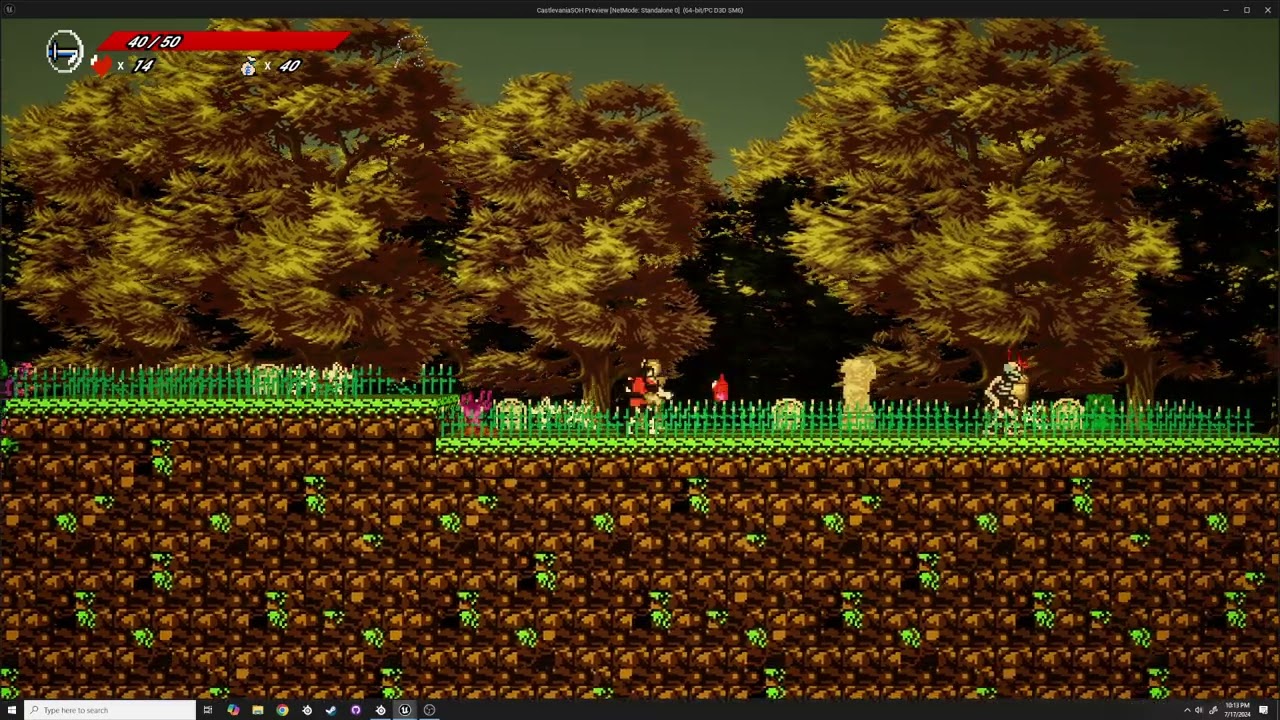This screenshot has height=720, width=1280.
Task: Maximize the CastlevaniaSOH Preview window
Action: tap(1246, 10)
